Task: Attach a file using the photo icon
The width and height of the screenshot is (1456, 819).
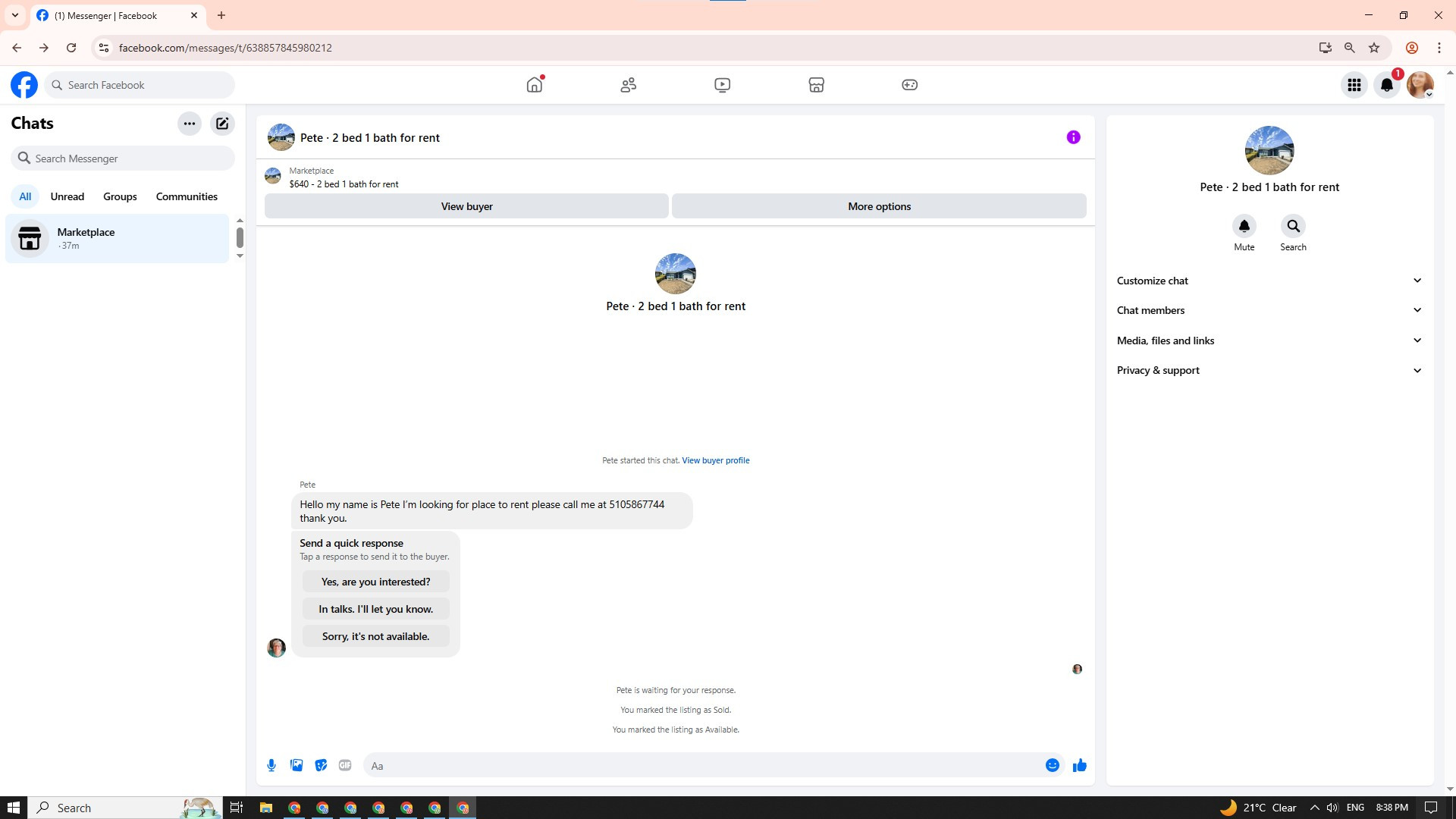Action: 297,765
